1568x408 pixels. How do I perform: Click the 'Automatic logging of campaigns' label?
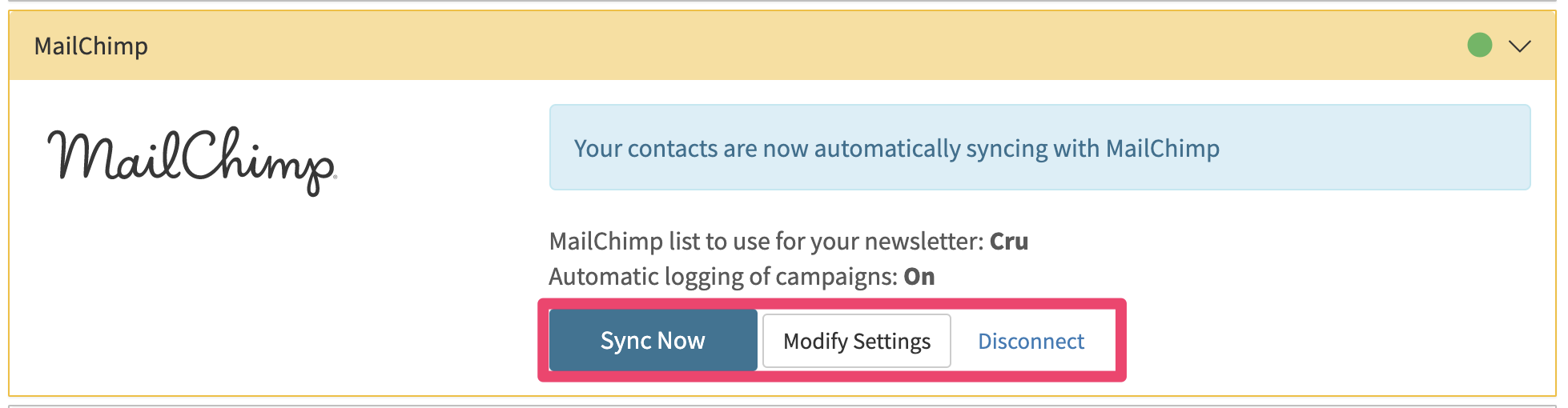coord(723,277)
